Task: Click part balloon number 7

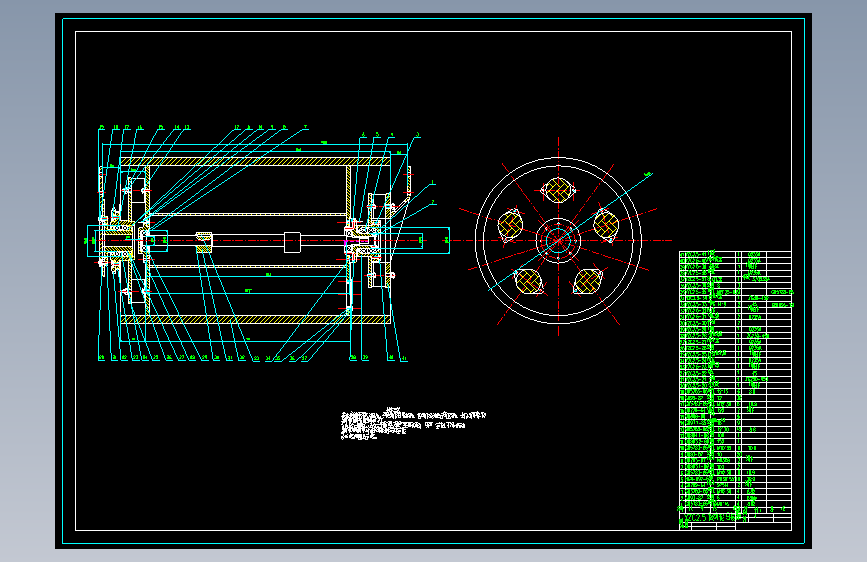Action: coord(305,128)
